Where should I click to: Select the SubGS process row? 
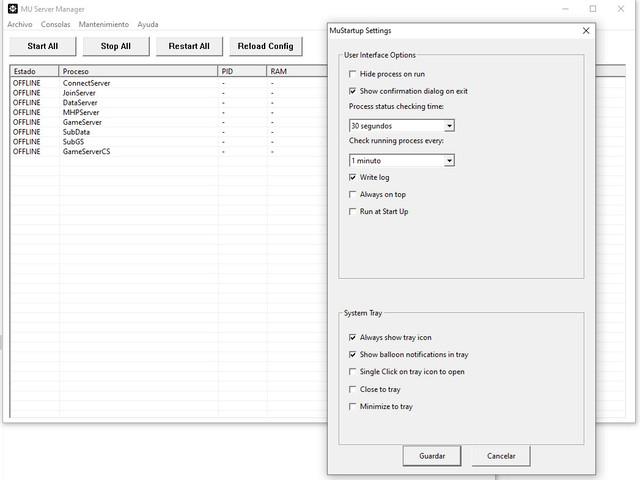[x=169, y=142]
